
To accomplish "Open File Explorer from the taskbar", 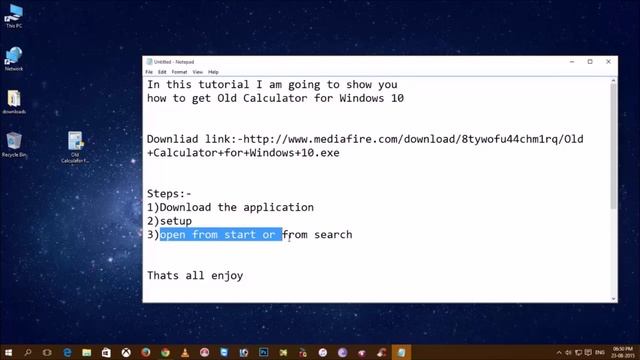I will point(87,353).
